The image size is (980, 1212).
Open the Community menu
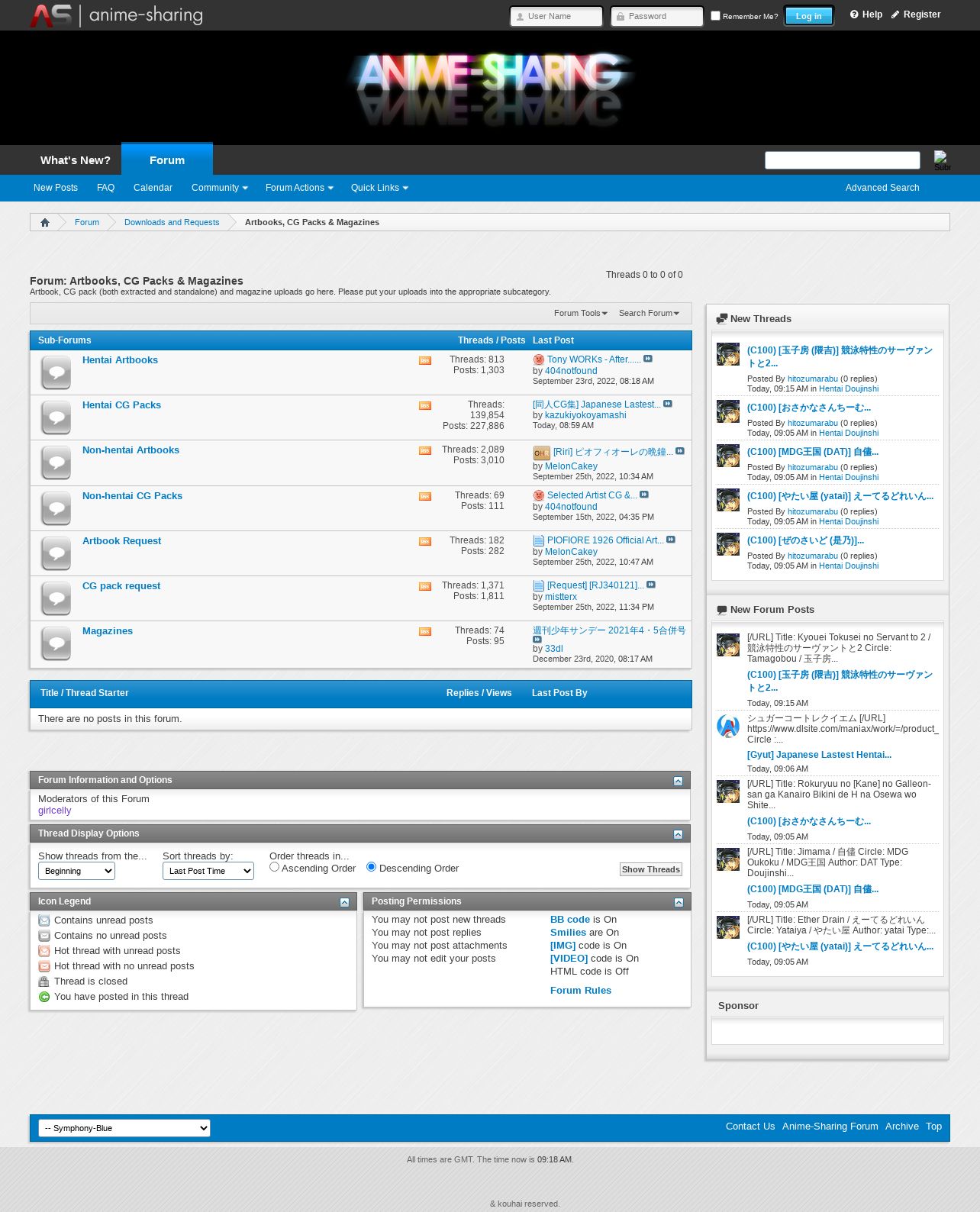click(220, 188)
